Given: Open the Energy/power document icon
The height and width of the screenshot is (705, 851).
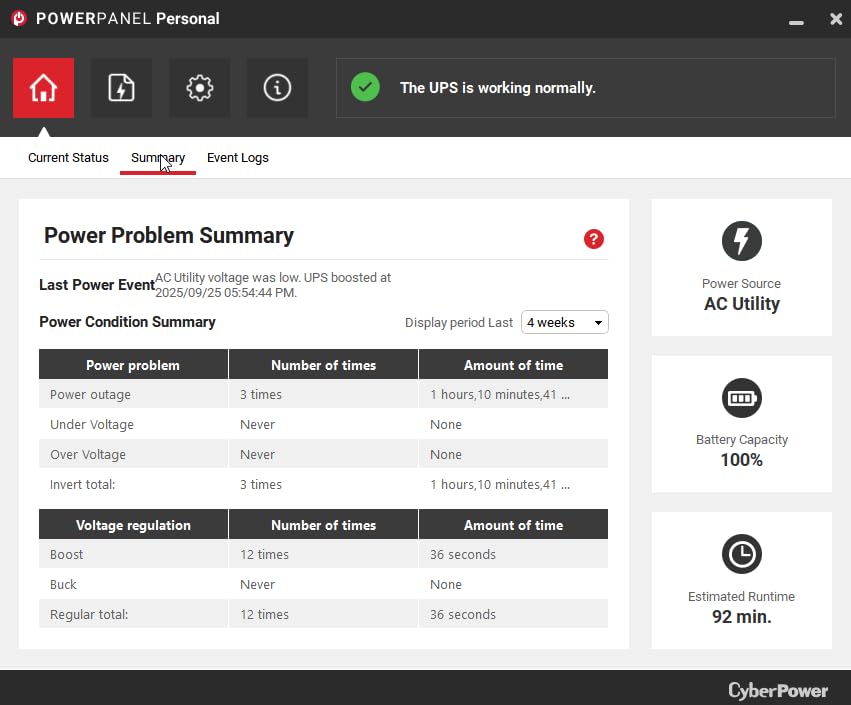Looking at the screenshot, I should [x=121, y=88].
